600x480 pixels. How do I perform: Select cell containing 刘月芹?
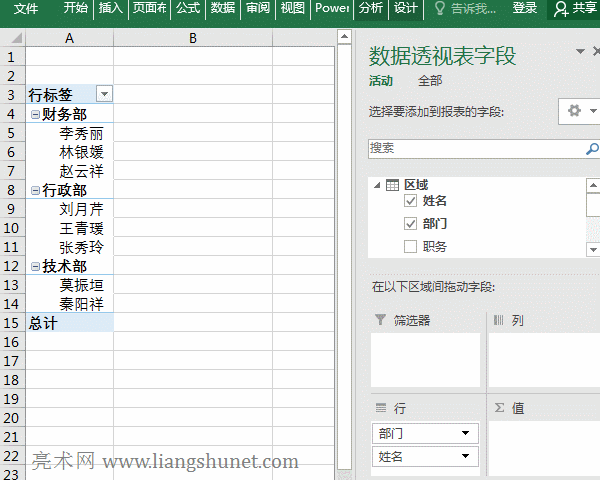(70, 209)
